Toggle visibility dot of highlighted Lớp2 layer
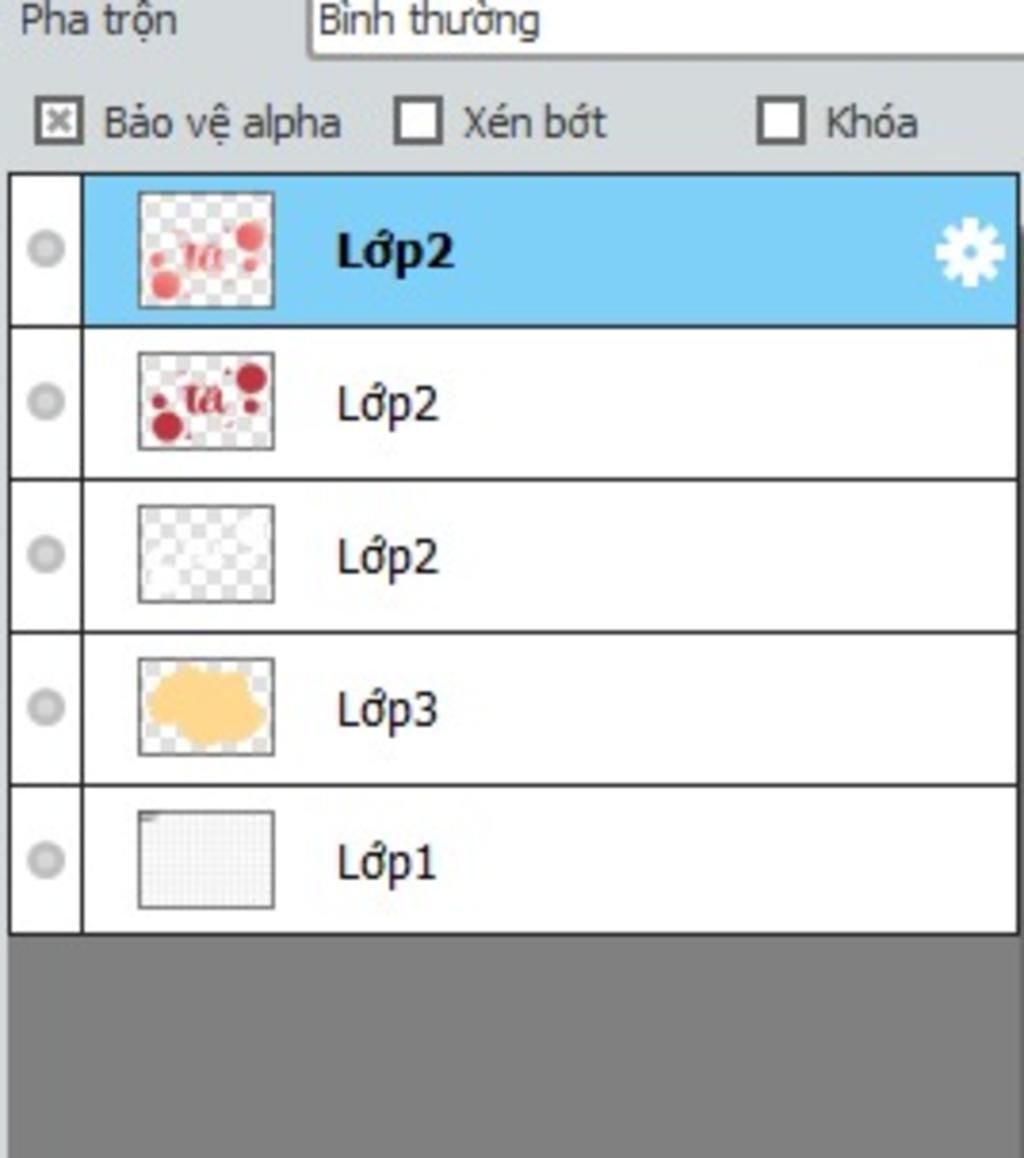This screenshot has height=1158, width=1024. pyautogui.click(x=46, y=249)
